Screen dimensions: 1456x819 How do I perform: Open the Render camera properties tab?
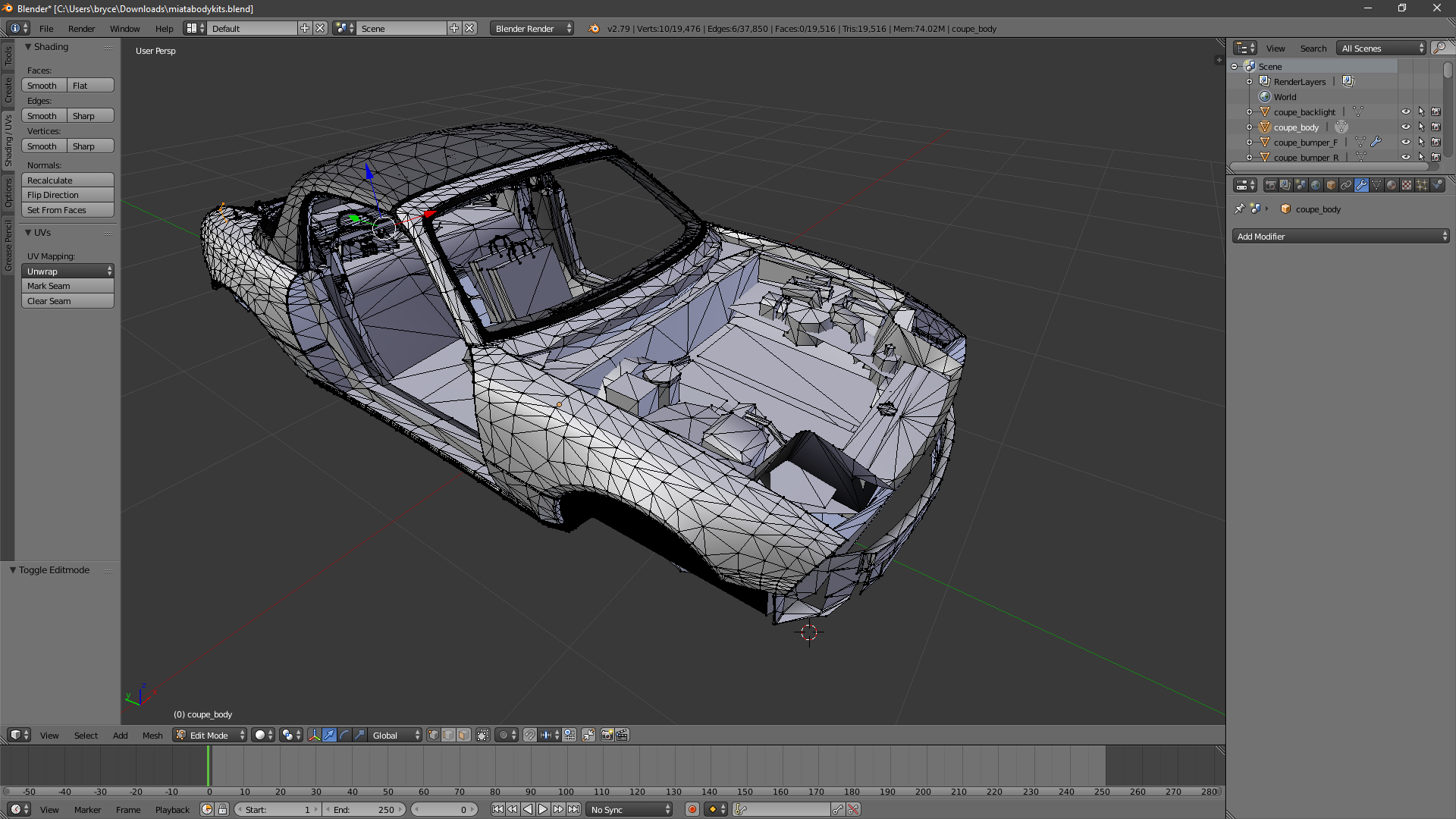click(x=1271, y=185)
